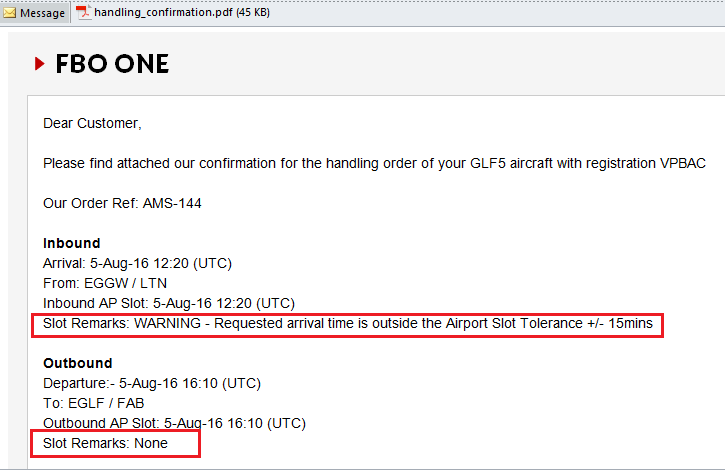Click the red triangle FBO ONE arrow

coord(40,63)
